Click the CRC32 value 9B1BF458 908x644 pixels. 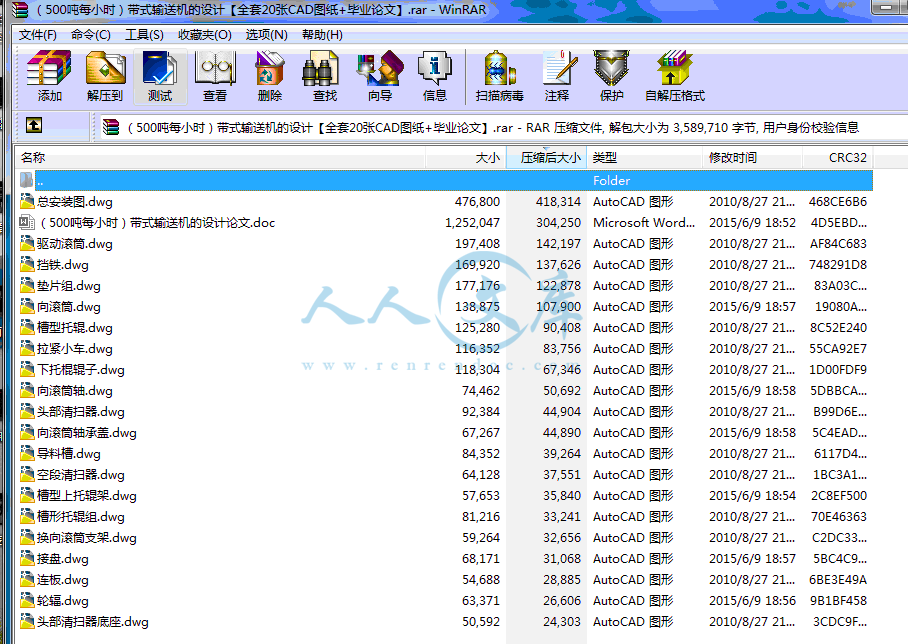point(838,601)
